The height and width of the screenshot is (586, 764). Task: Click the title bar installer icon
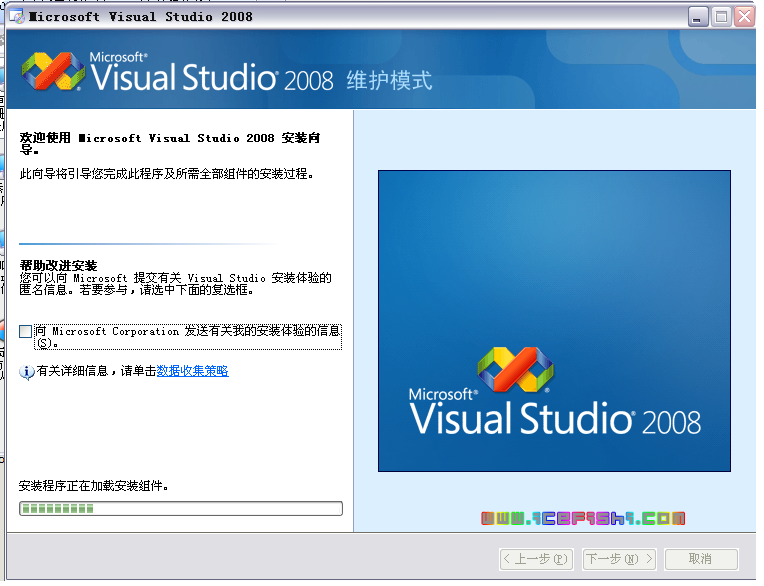(x=17, y=17)
